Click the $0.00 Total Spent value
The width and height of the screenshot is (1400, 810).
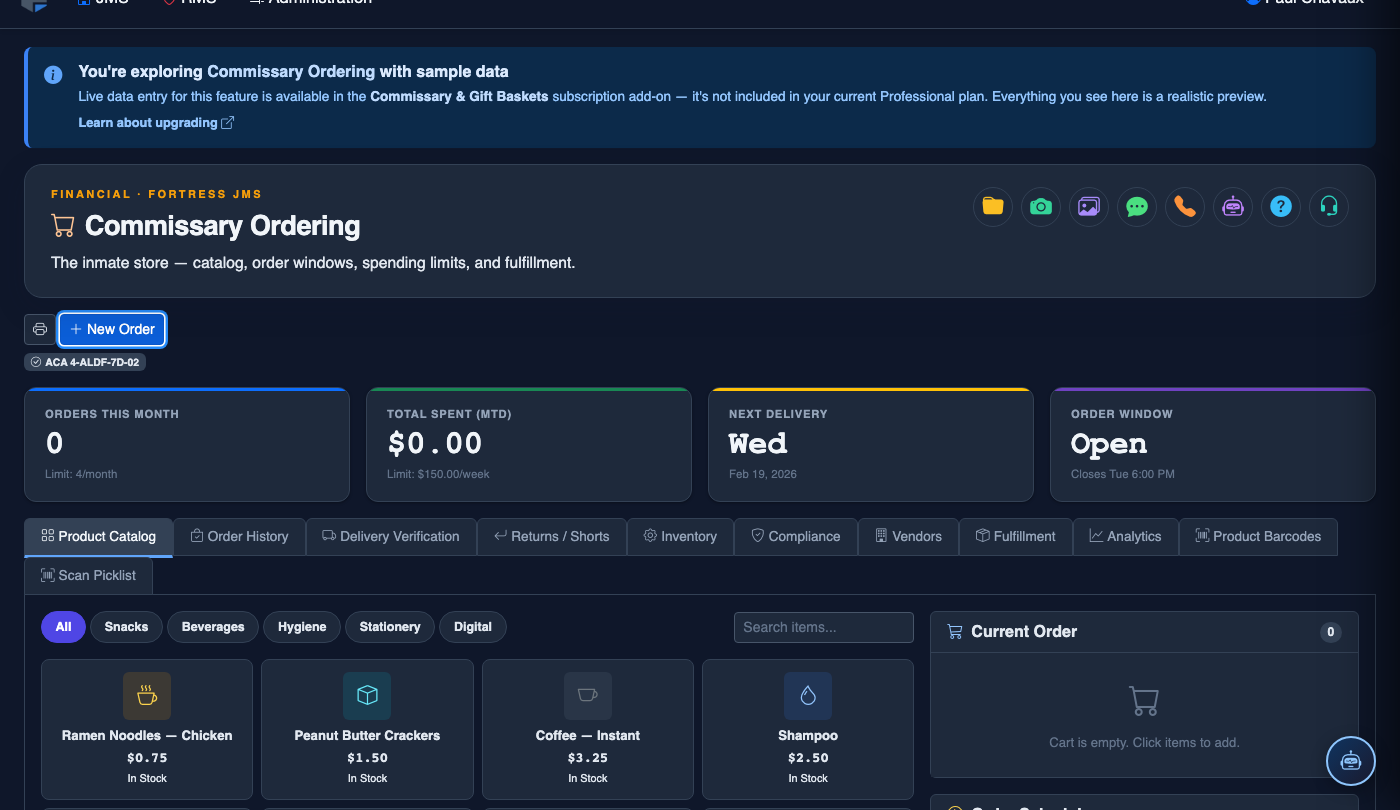(x=435, y=443)
